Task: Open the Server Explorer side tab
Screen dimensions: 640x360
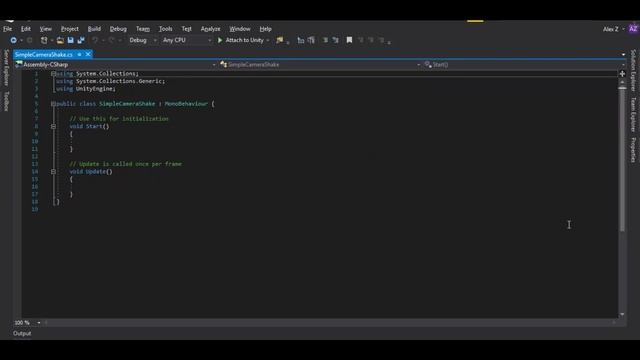Action: pyautogui.click(x=6, y=68)
